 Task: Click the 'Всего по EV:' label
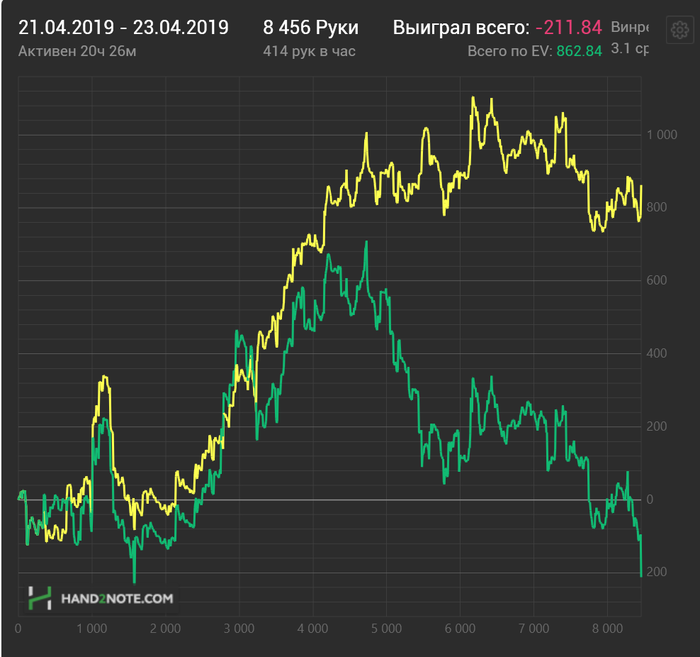(510, 51)
